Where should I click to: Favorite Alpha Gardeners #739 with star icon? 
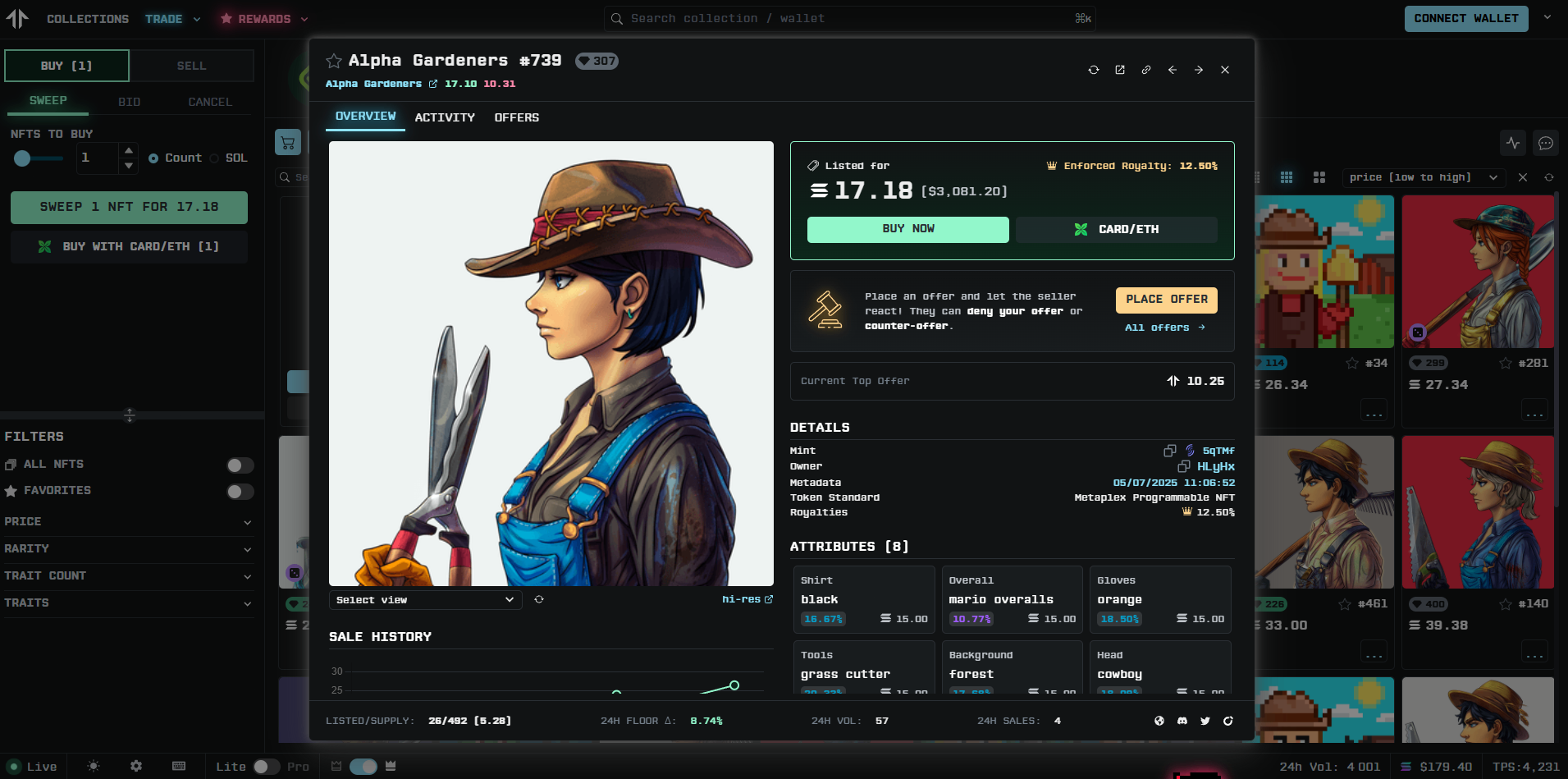(333, 61)
